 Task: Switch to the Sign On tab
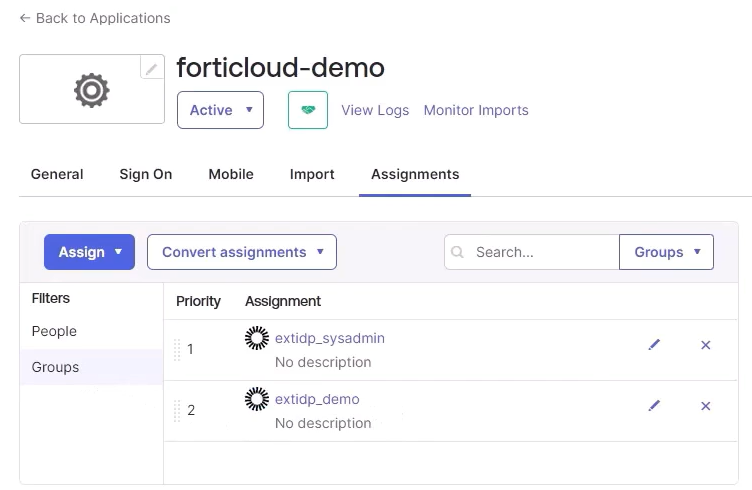(x=146, y=174)
